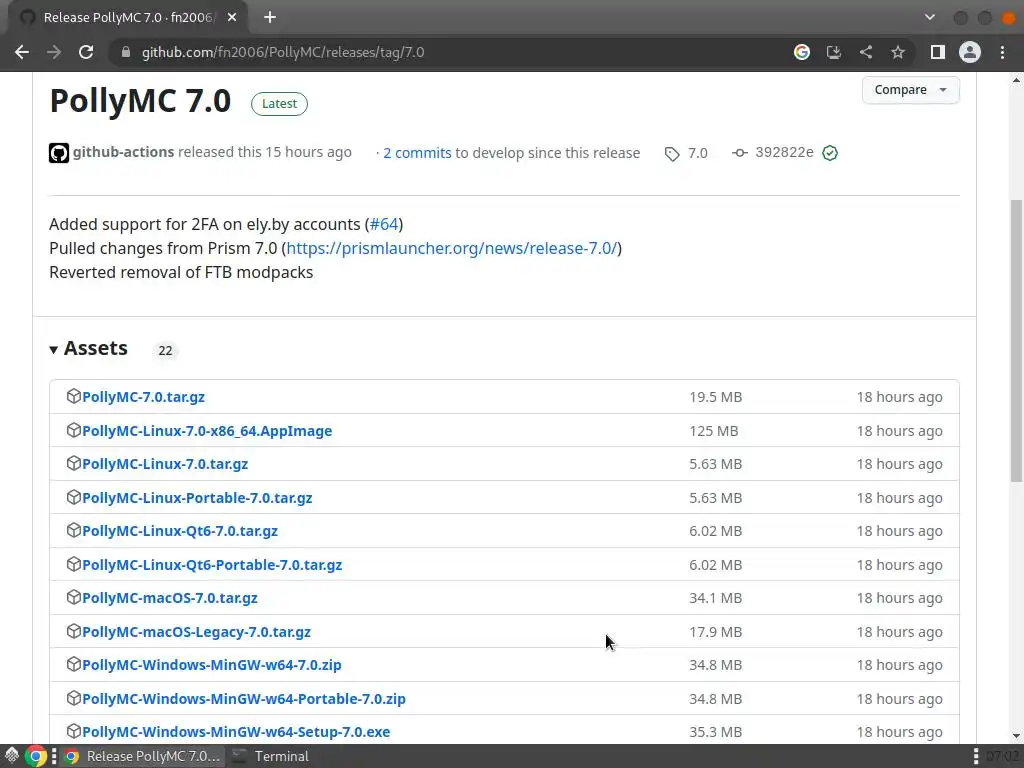Open the github-actions user link

[123, 152]
